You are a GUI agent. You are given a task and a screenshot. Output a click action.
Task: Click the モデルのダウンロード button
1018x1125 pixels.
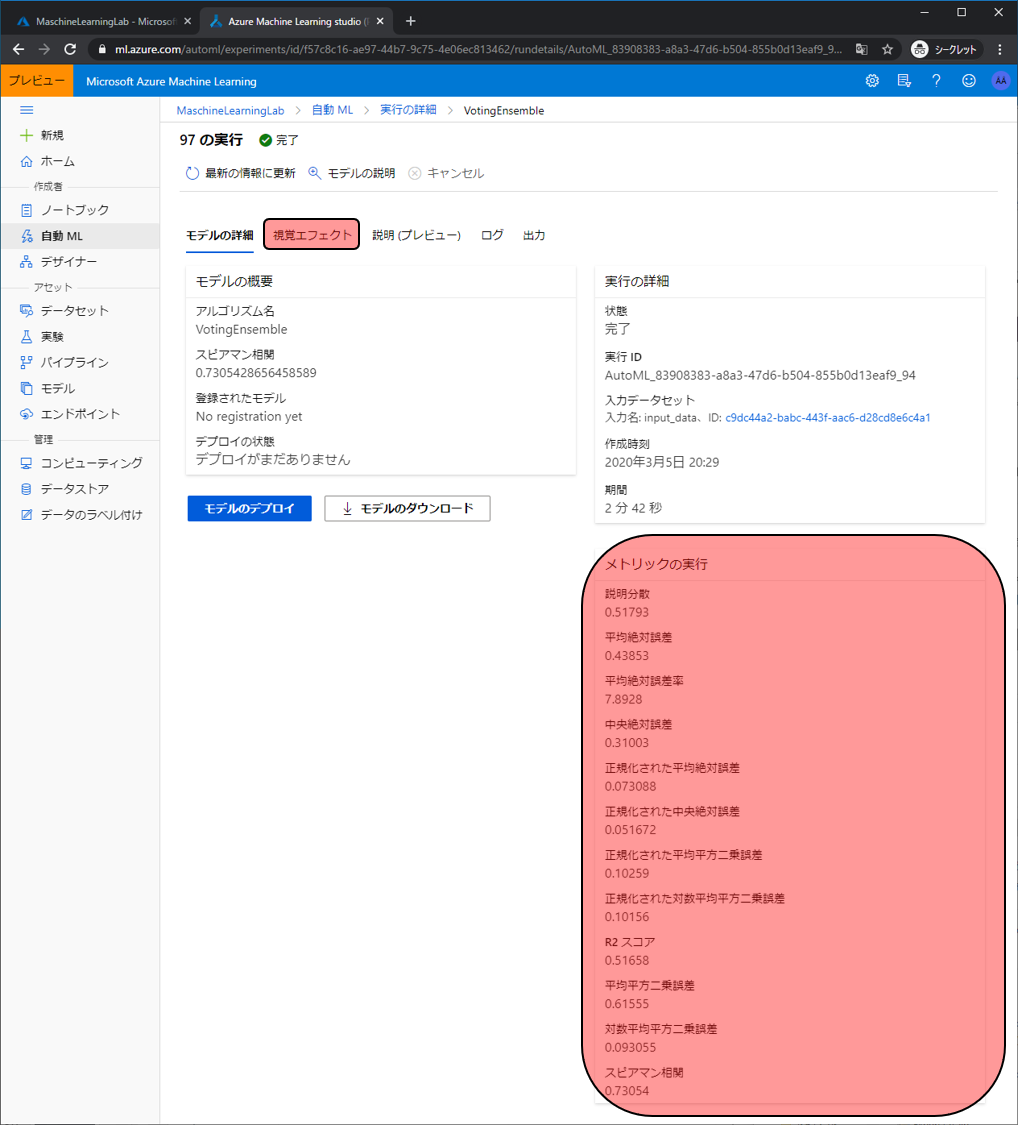click(407, 508)
